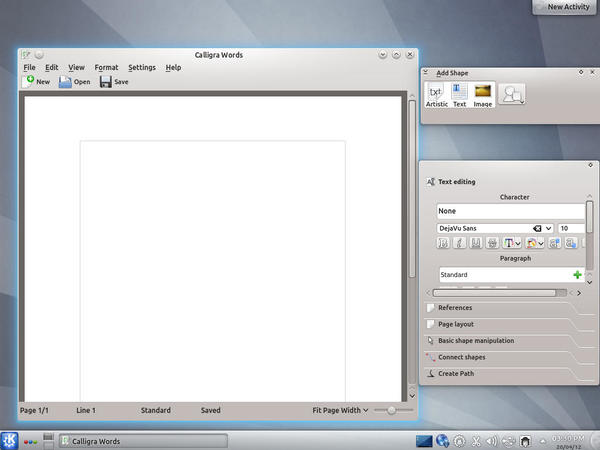Click the activities three-dots taskbar icon
Viewport: 600px width, 450px height.
(x=31, y=442)
